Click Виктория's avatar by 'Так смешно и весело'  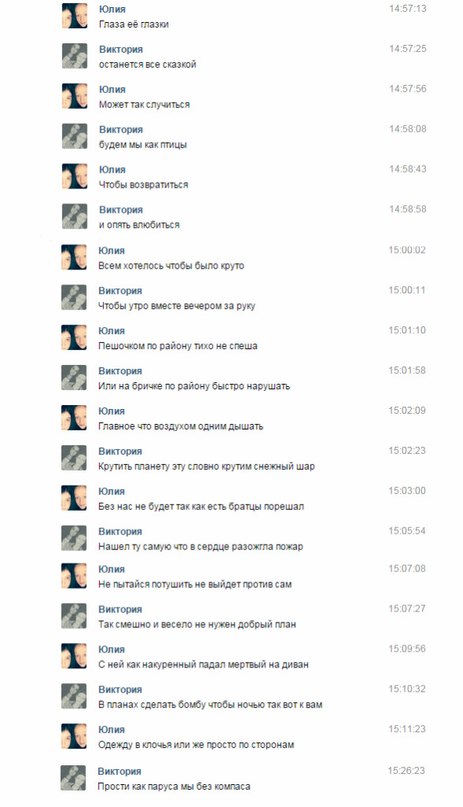(x=74, y=616)
